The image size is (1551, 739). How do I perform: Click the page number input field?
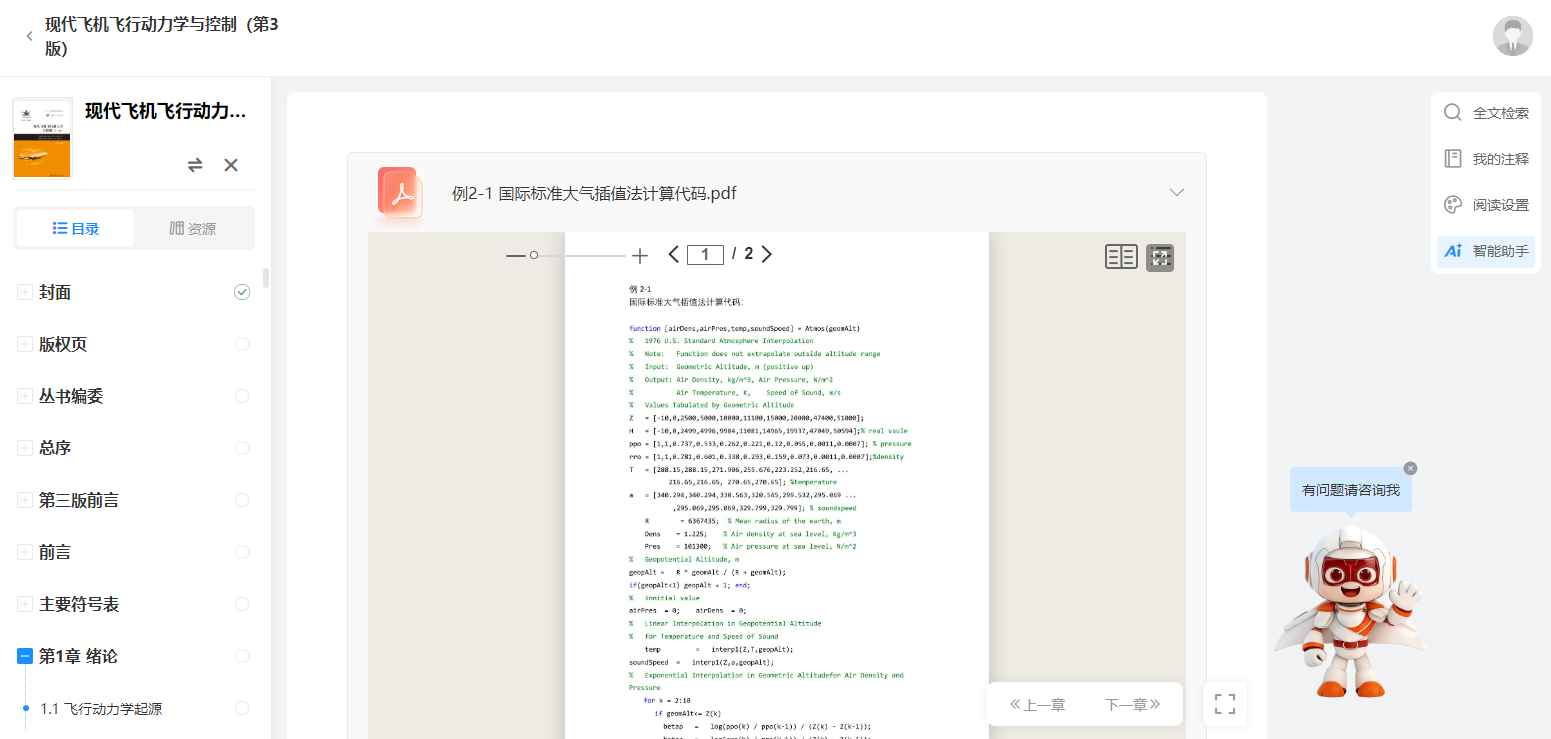[705, 254]
